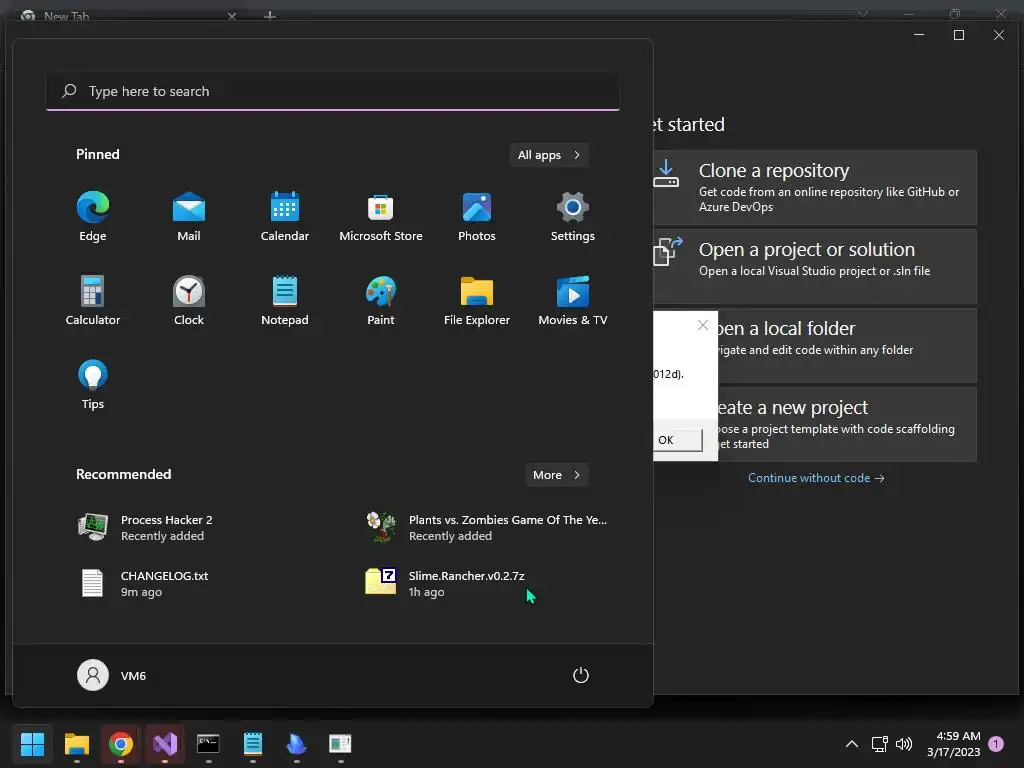Close the small white dialog box

click(703, 325)
